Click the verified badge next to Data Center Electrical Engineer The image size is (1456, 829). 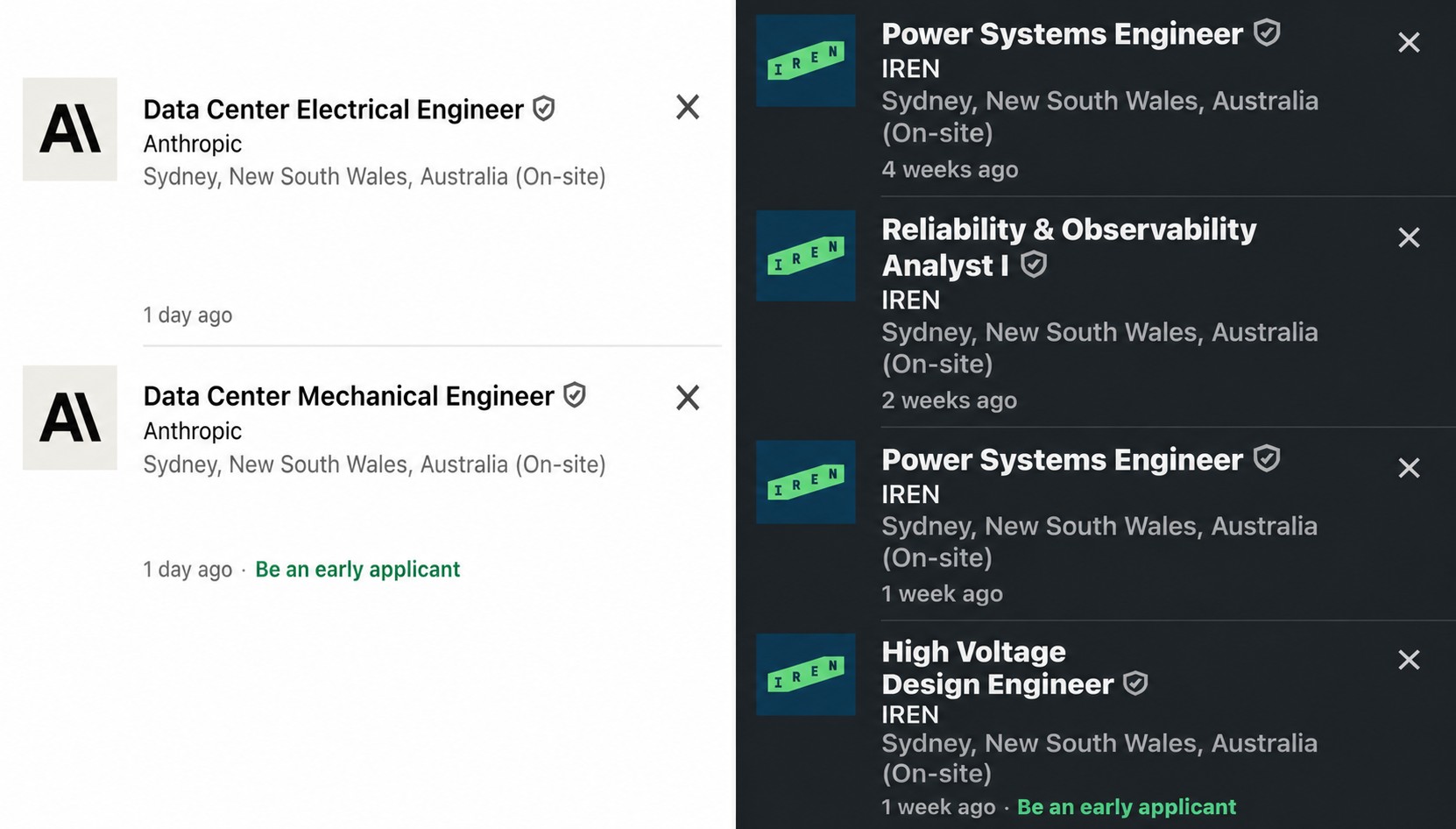click(x=544, y=109)
